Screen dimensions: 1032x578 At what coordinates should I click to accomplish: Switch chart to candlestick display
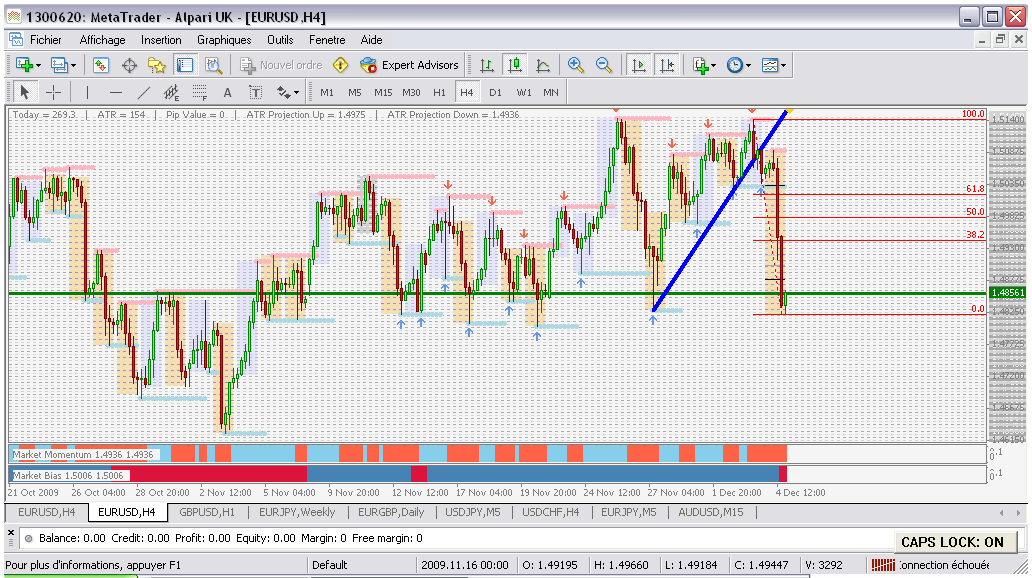[x=515, y=65]
